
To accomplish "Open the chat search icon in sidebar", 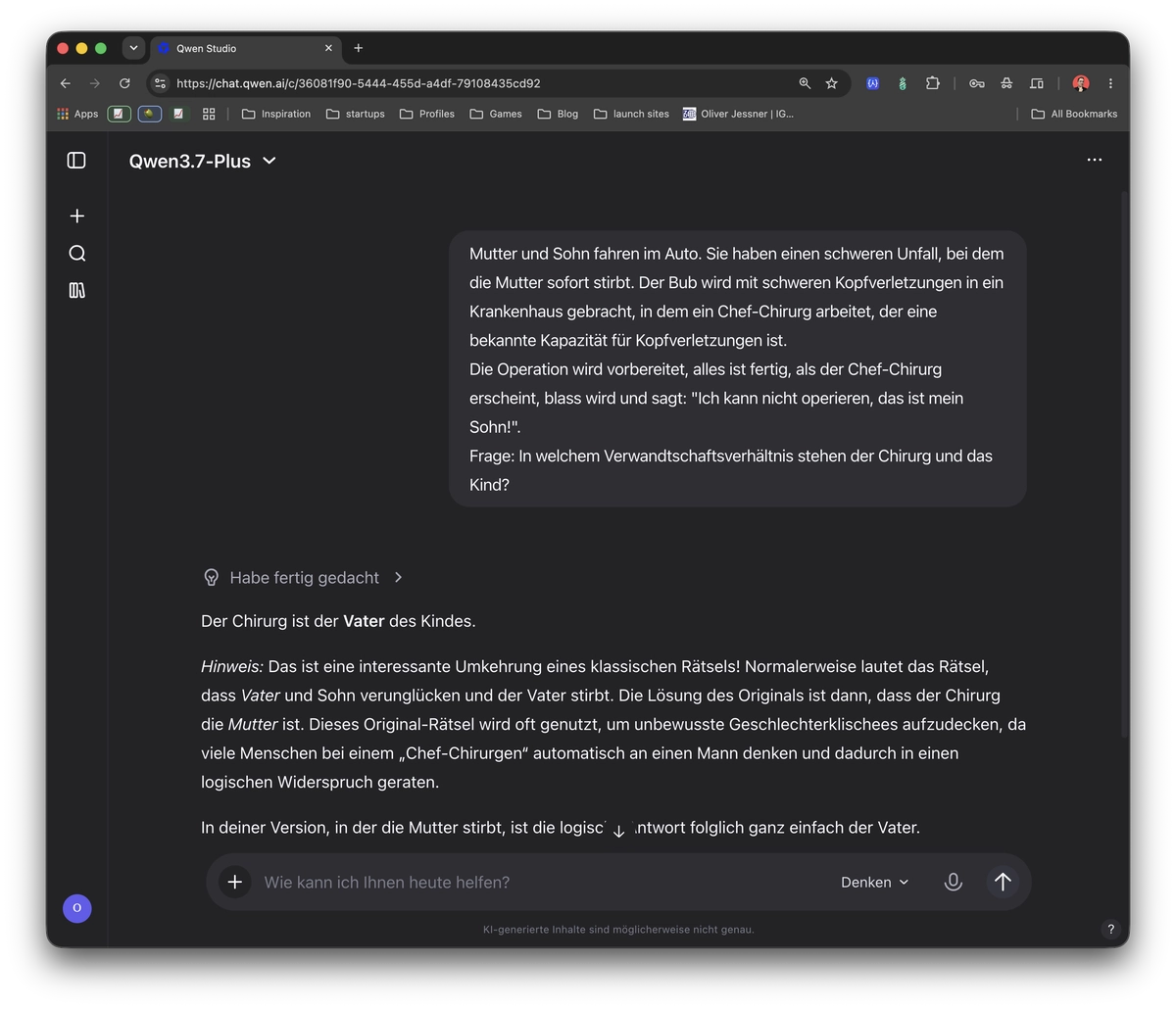I will click(x=77, y=254).
